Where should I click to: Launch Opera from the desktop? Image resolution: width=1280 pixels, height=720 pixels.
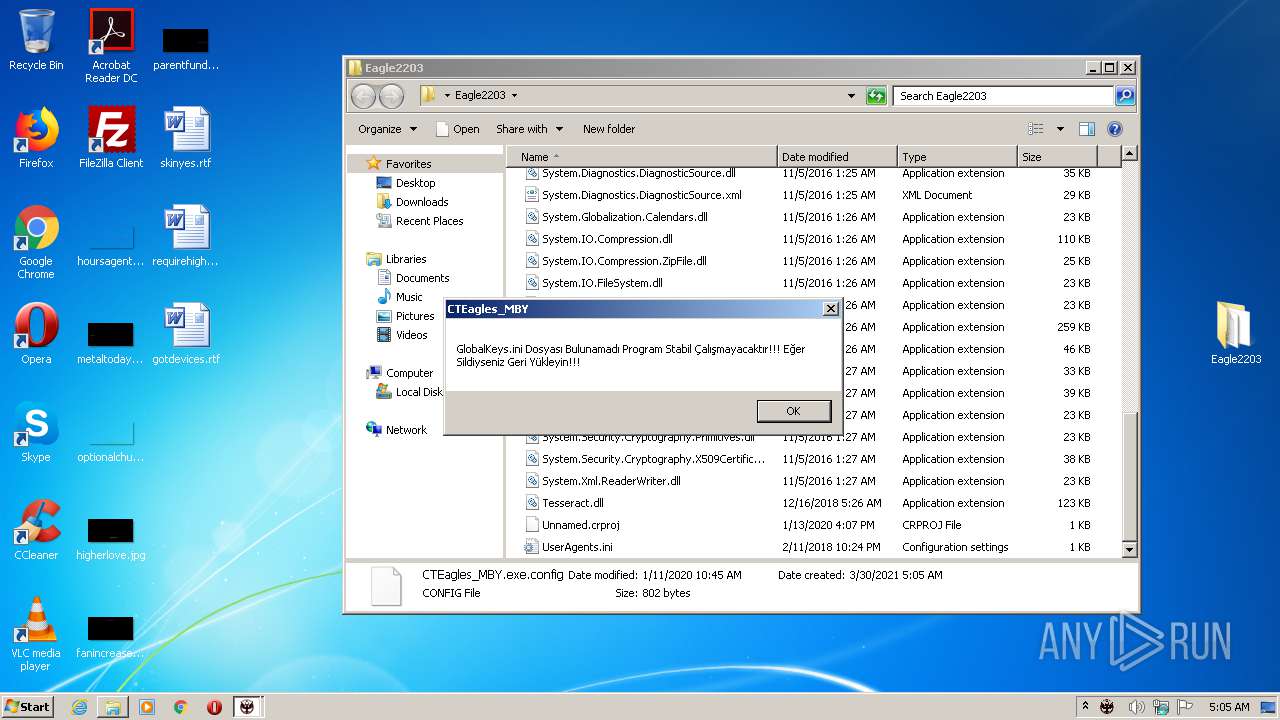point(36,334)
